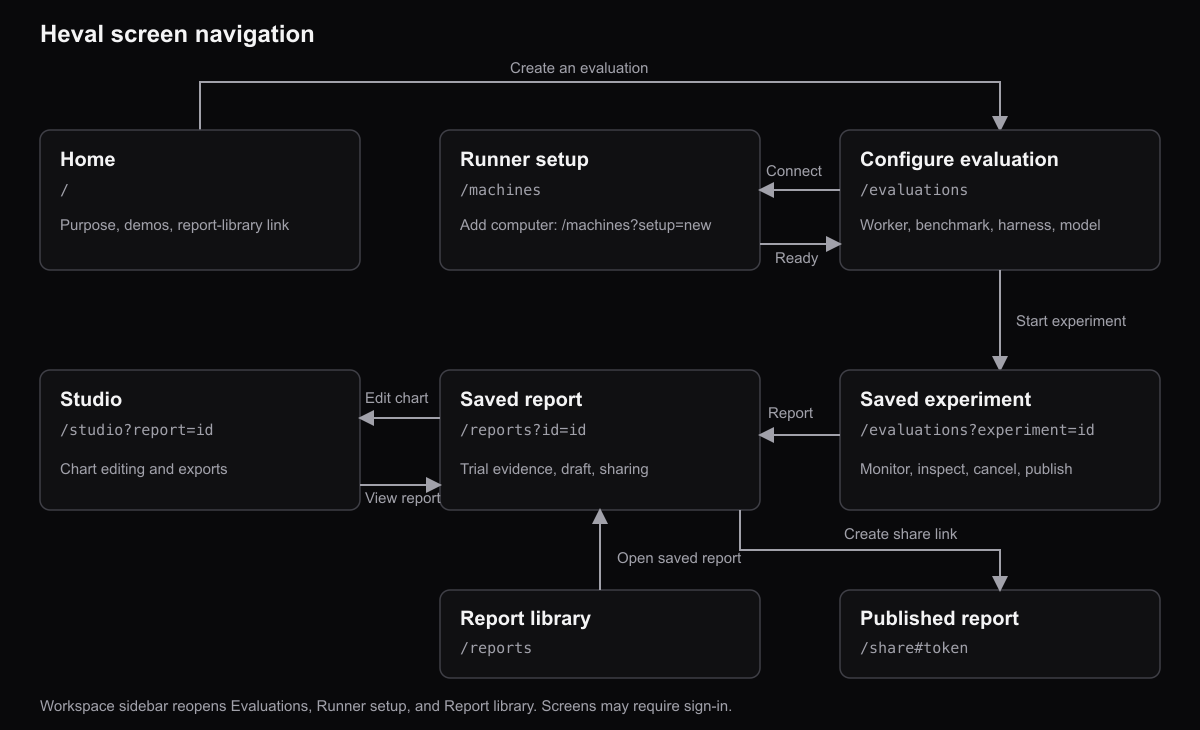Click "Worker, benchmark, harness, model" description
The image size is (1200, 730).
click(x=980, y=225)
